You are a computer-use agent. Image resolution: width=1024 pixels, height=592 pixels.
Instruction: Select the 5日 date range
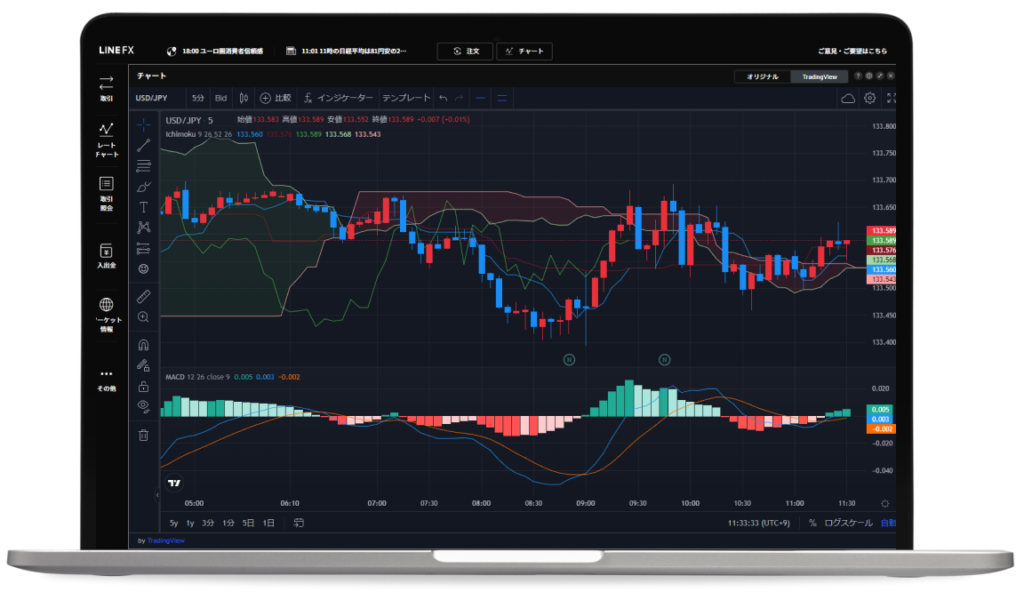point(248,523)
